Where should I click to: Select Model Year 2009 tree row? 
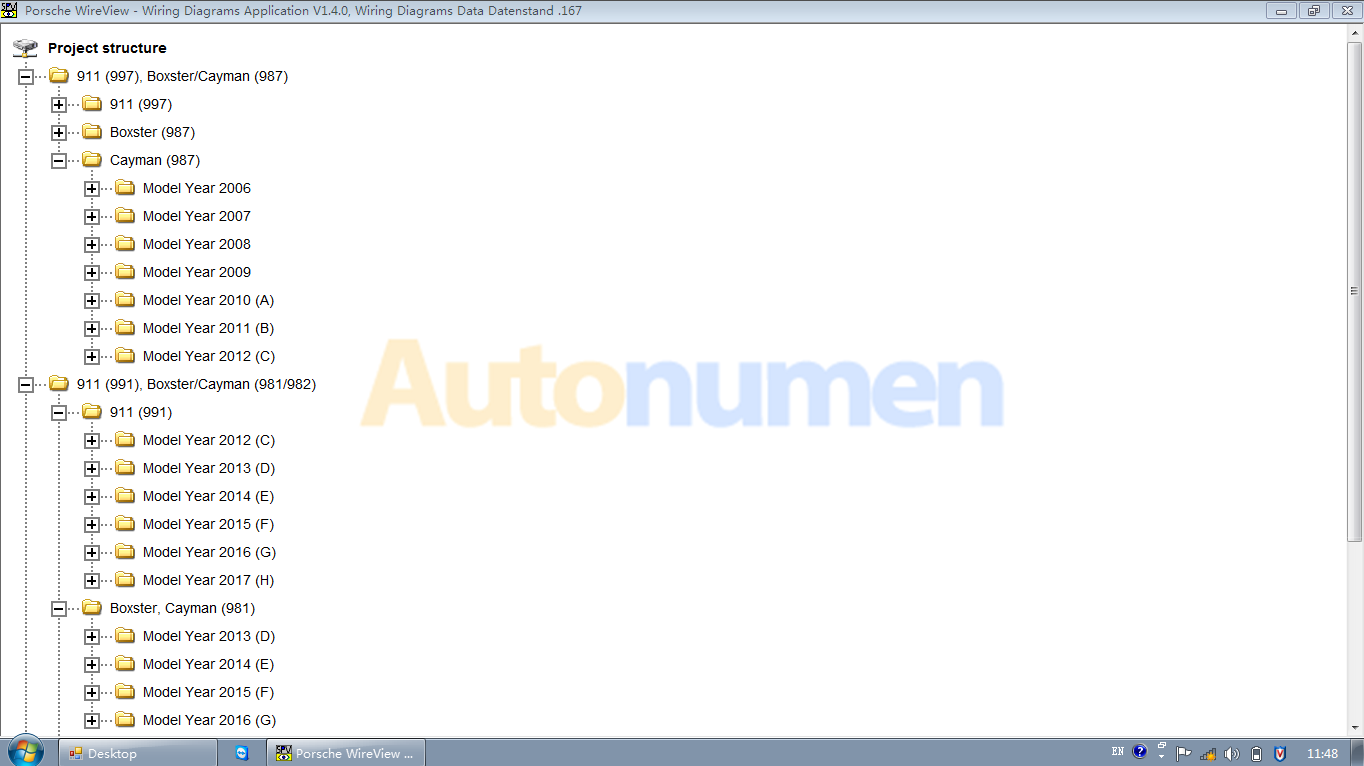pos(197,272)
